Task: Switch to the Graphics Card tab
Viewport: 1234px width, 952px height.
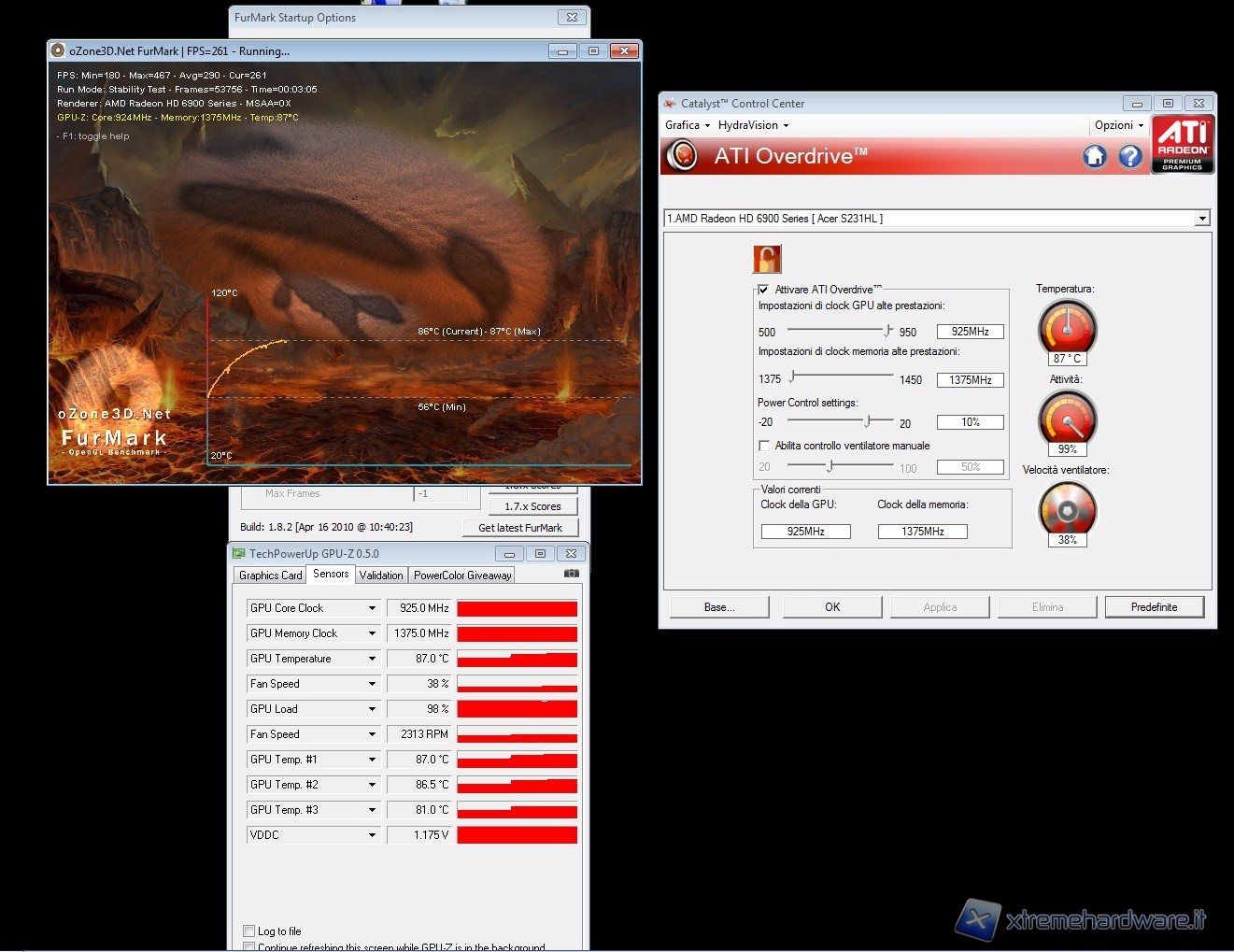Action: 270,575
